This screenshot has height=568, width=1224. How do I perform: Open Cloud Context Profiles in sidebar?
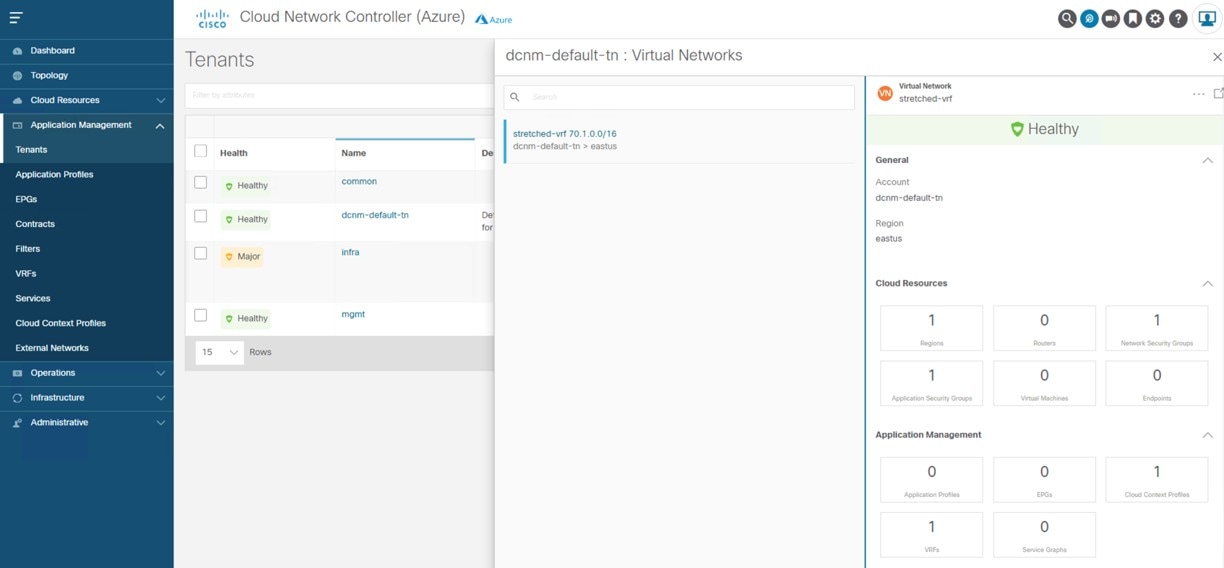(60, 323)
